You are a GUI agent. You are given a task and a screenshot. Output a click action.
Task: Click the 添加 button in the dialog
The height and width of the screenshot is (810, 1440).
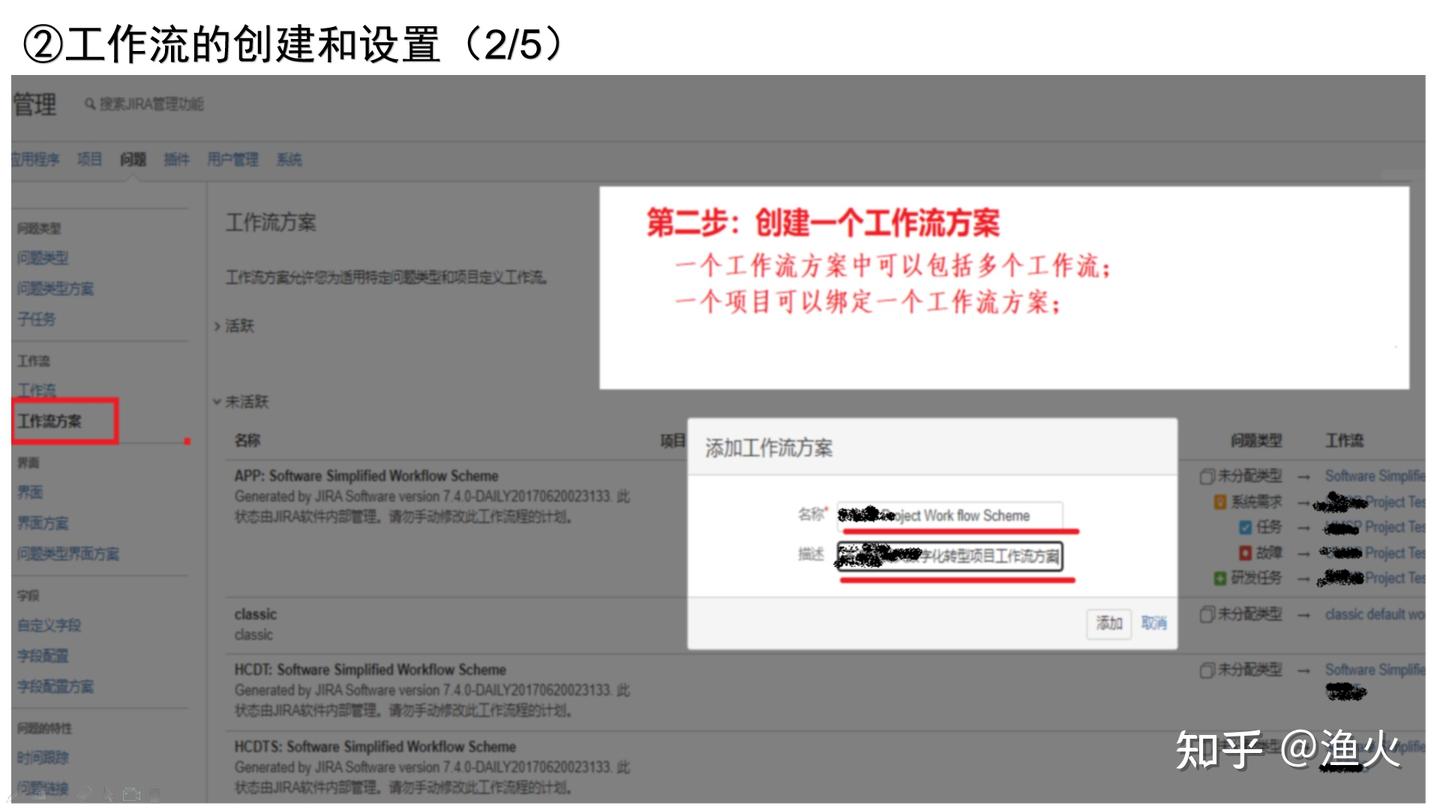(1109, 623)
